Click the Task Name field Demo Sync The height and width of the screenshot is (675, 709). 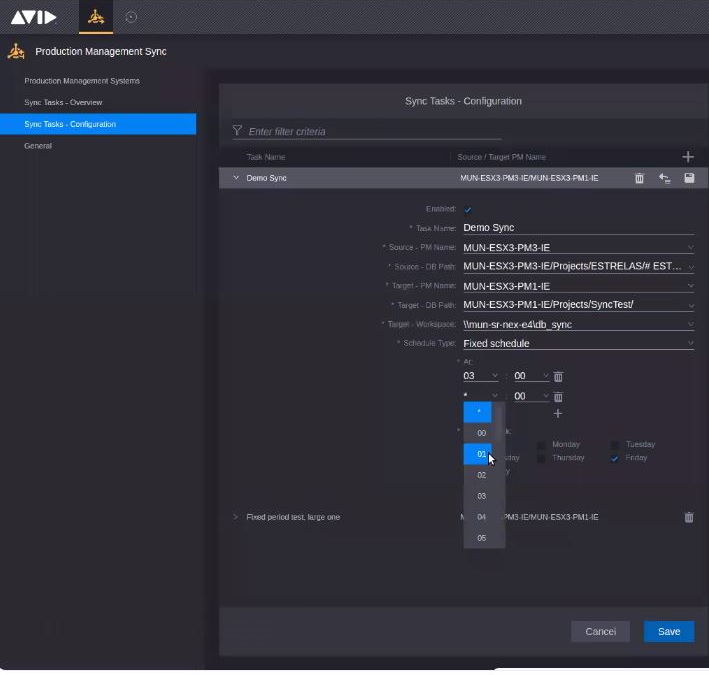578,228
